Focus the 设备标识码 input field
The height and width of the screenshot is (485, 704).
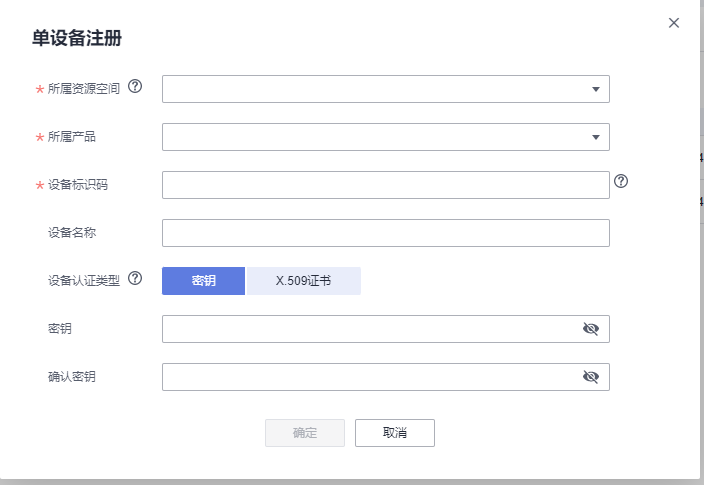(x=385, y=185)
